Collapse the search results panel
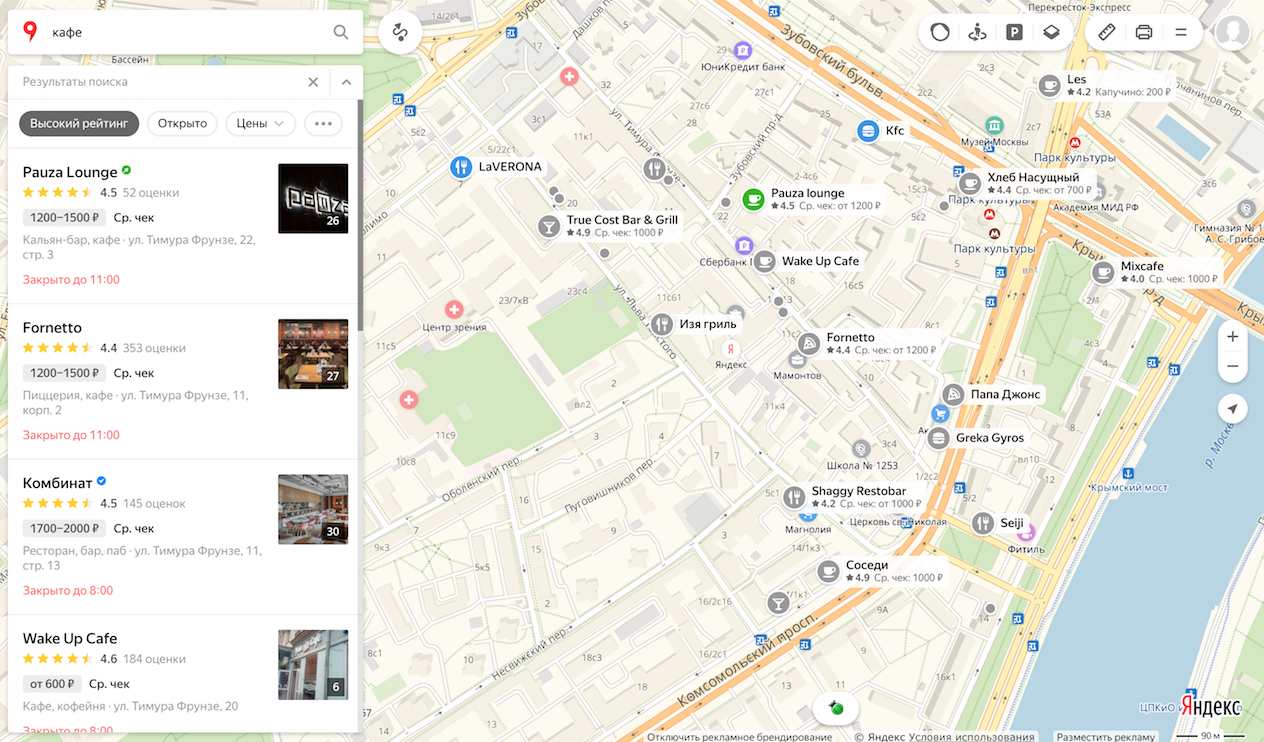 (x=346, y=82)
